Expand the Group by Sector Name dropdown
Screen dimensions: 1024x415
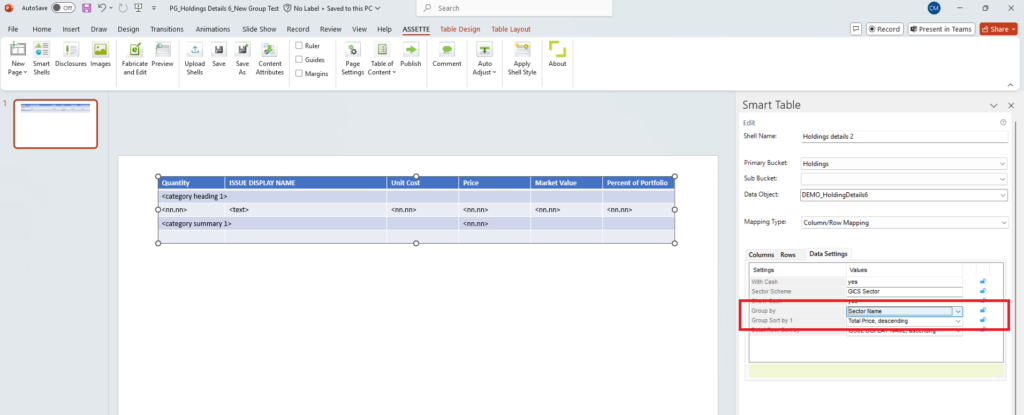[x=957, y=312]
